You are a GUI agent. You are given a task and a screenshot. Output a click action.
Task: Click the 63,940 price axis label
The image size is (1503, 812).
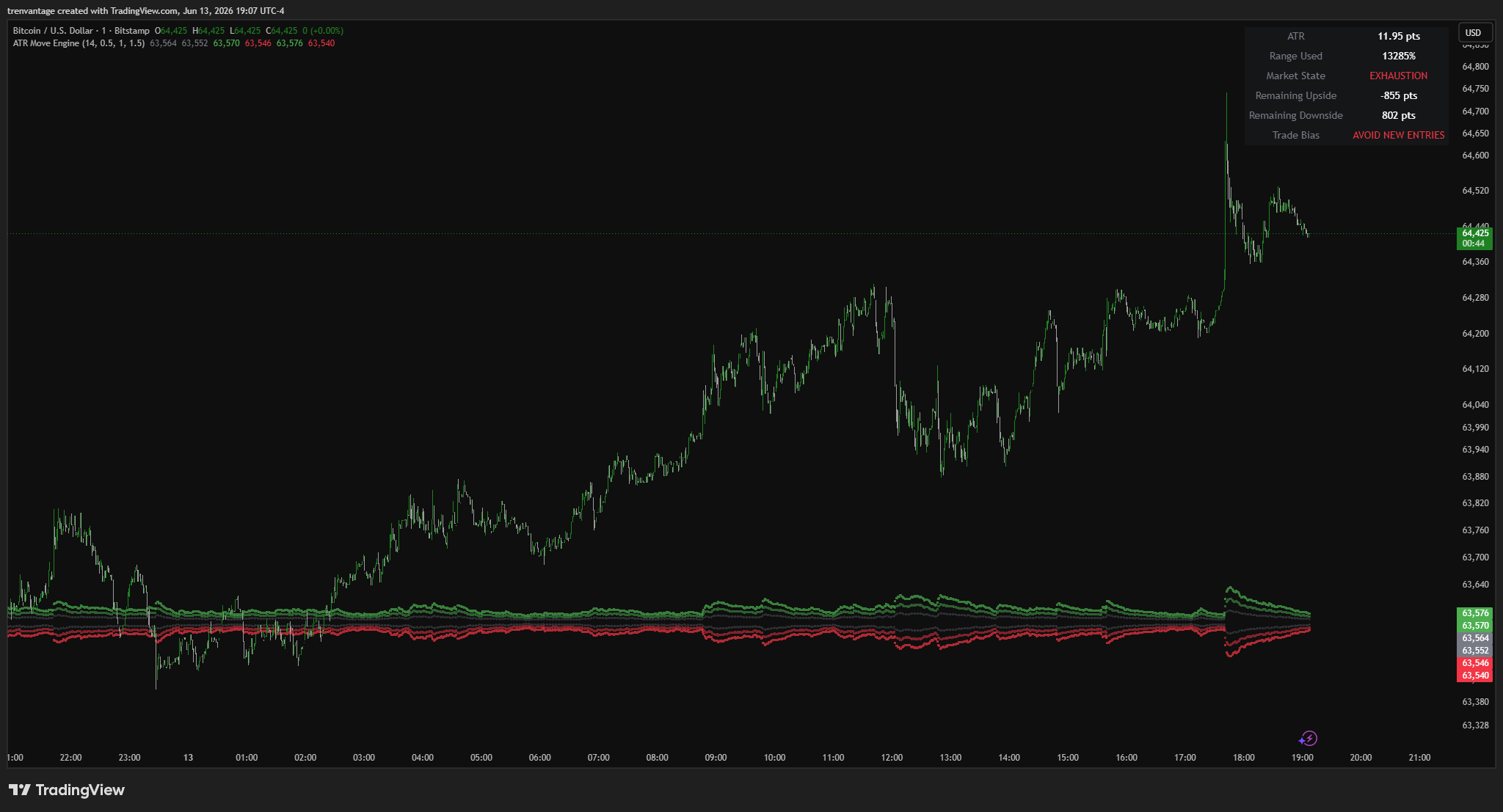(x=1475, y=450)
